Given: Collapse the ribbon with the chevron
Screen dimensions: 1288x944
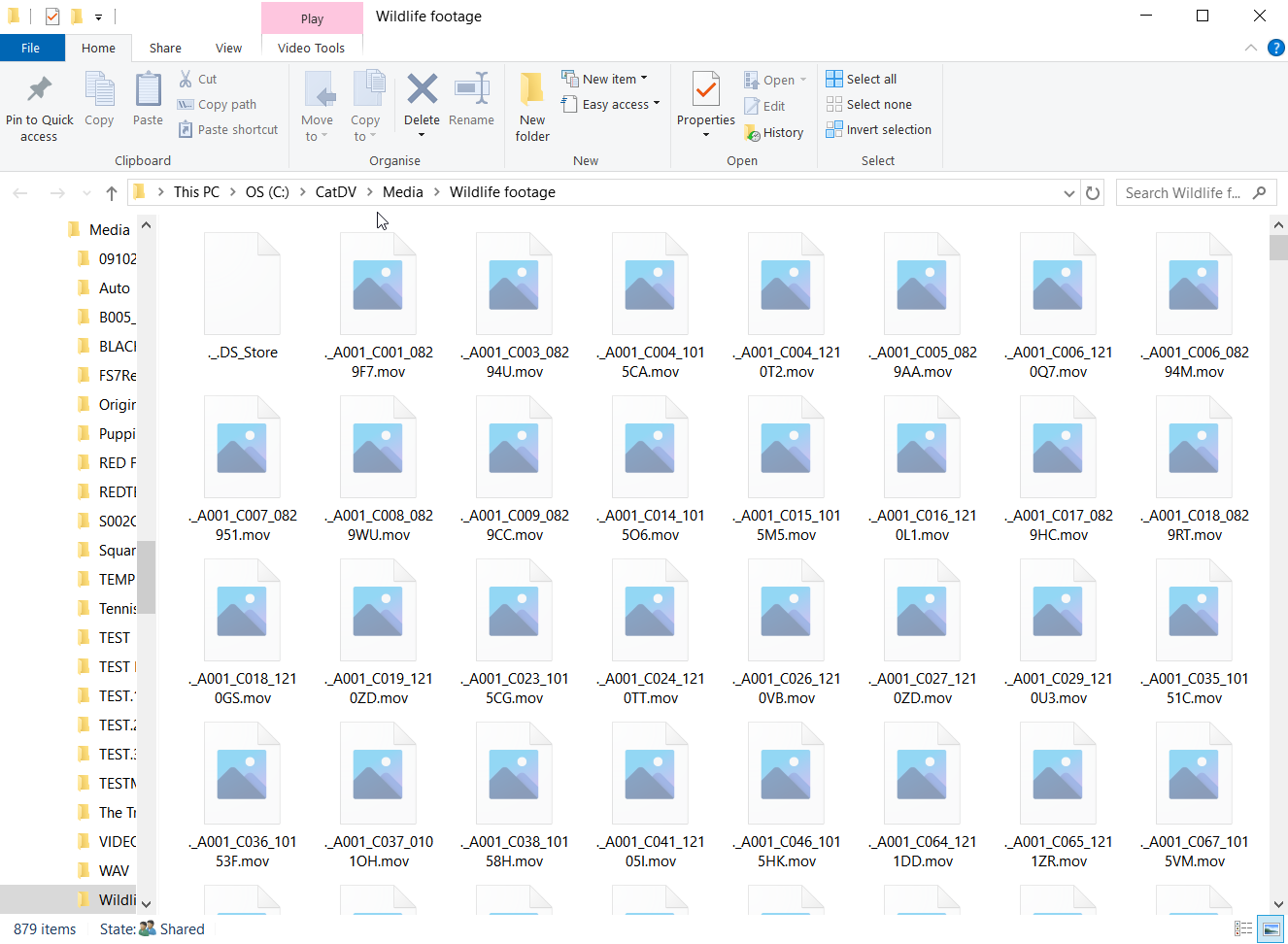Looking at the screenshot, I should pyautogui.click(x=1251, y=48).
